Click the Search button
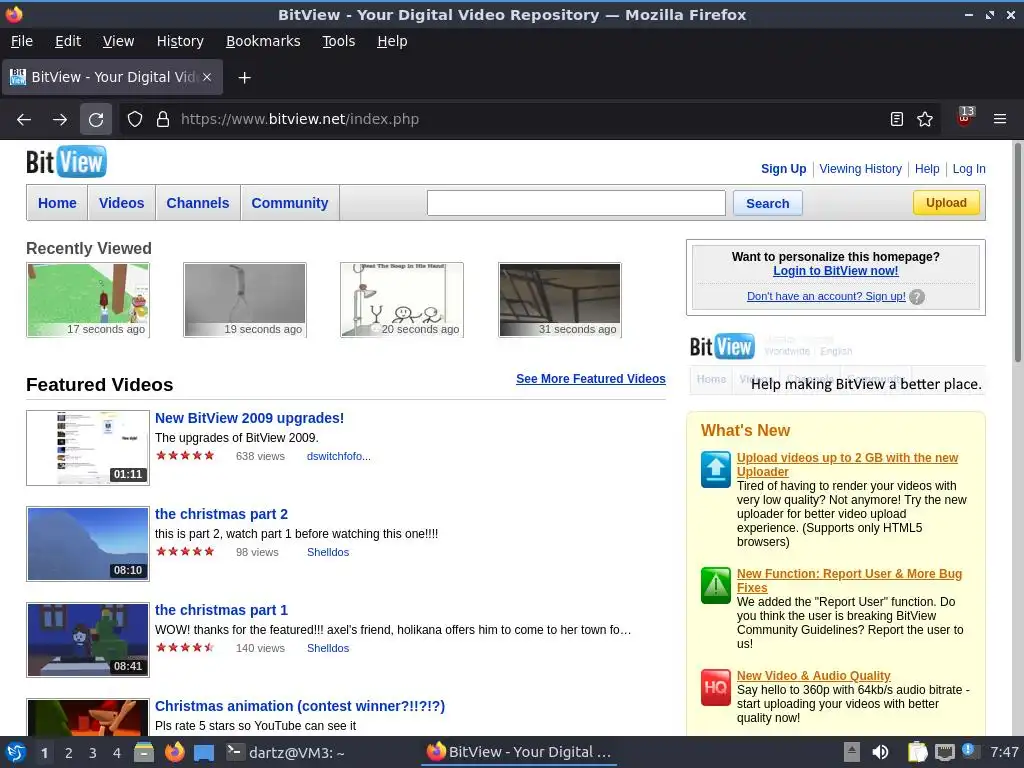The width and height of the screenshot is (1024, 768). (x=767, y=204)
